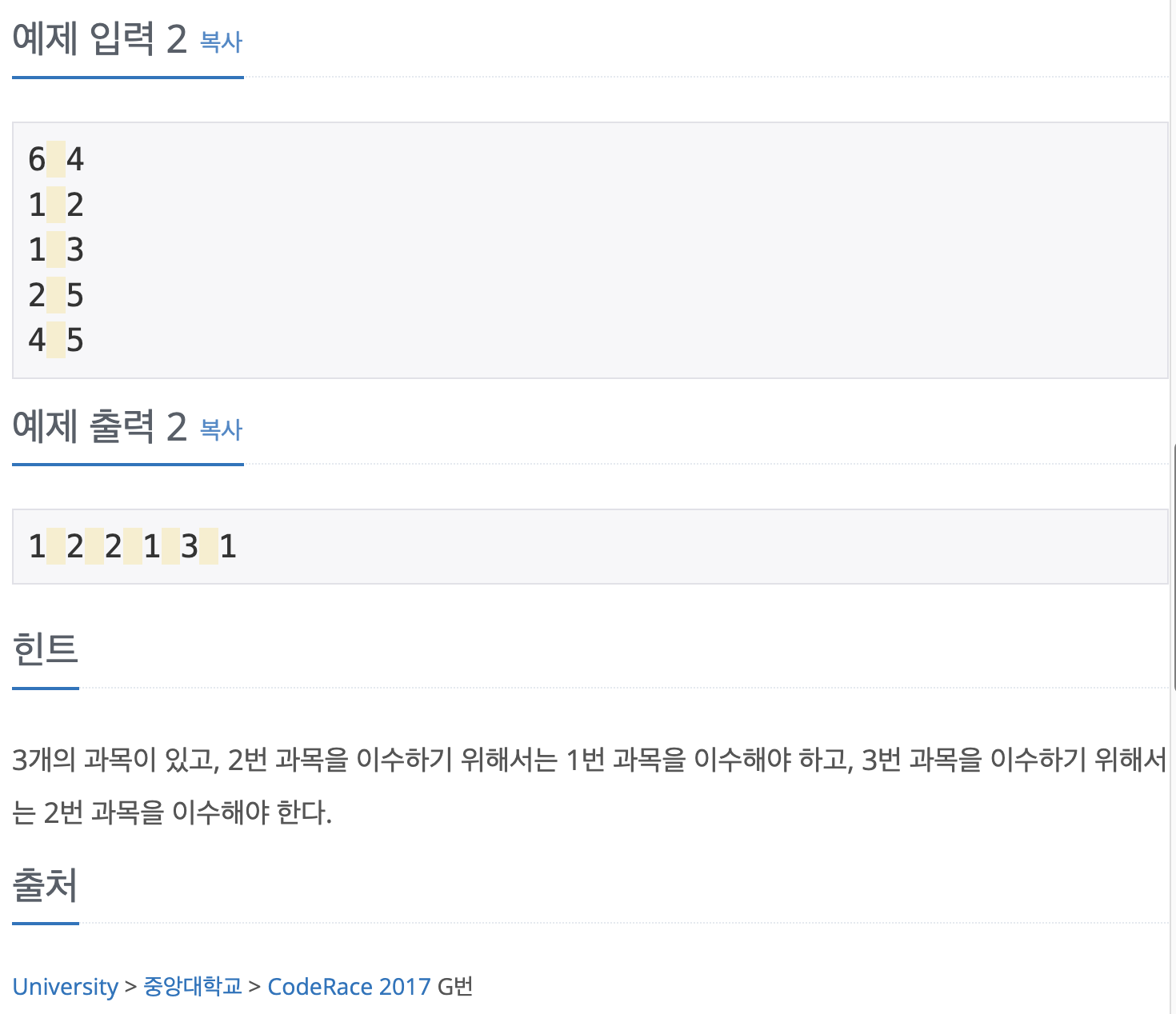
Task: Click the '2 5' line in sample input
Action: tap(56, 295)
